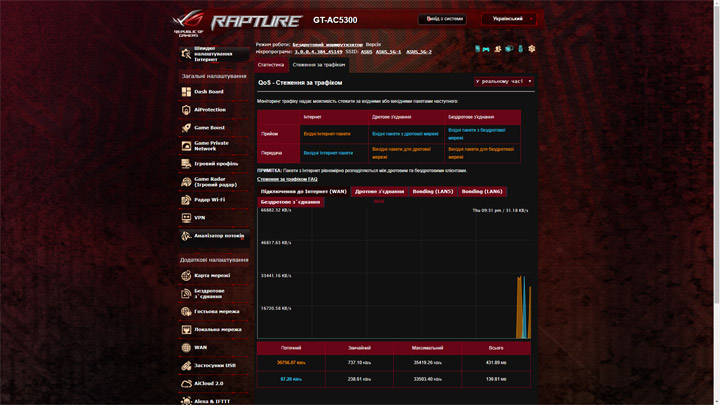
Task: Click the traffic graph spike area
Action: point(524,307)
